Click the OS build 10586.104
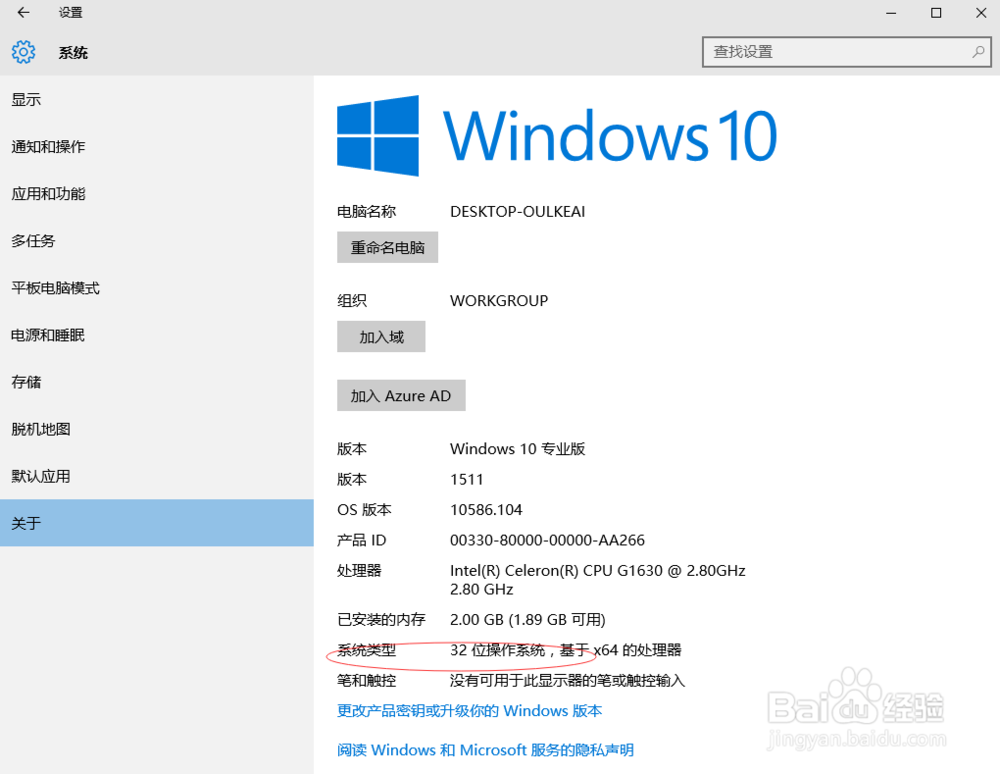Image resolution: width=1000 pixels, height=774 pixels. [x=486, y=510]
